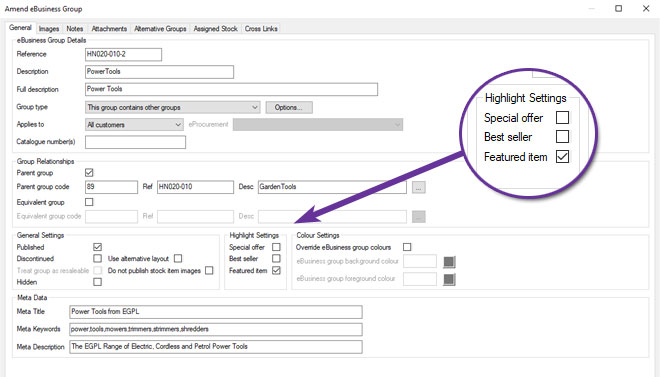Enable Use alternative layout checkbox
660x377 pixels.
[x=178, y=258]
